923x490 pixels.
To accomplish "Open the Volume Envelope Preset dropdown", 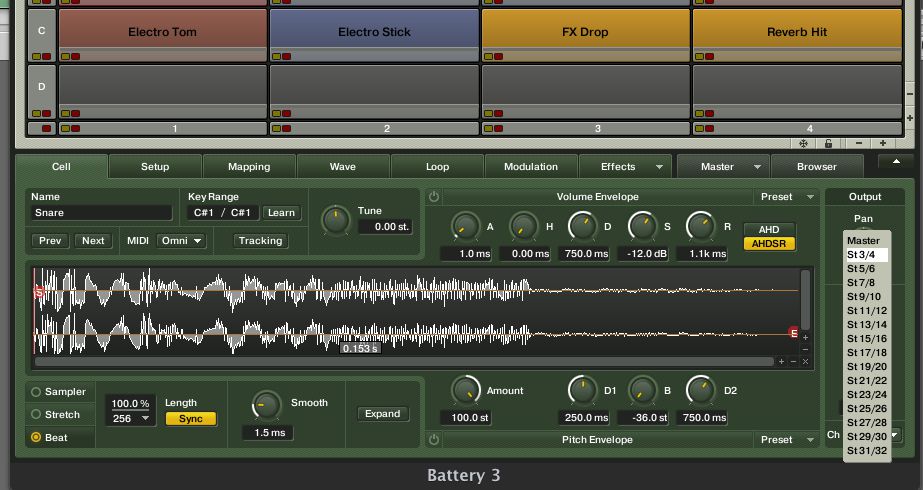I will 786,197.
